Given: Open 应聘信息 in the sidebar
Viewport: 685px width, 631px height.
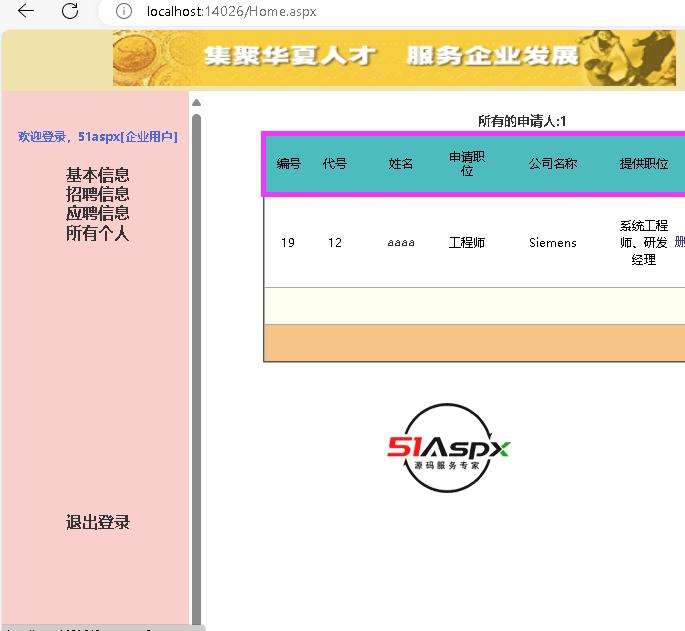Looking at the screenshot, I should pyautogui.click(x=97, y=213).
